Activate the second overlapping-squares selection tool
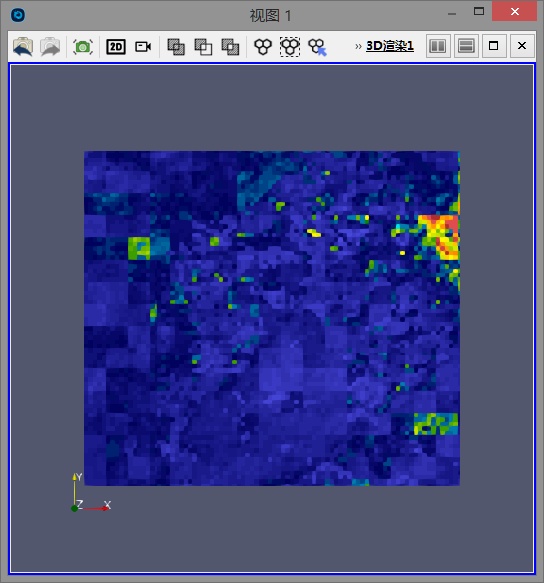The width and height of the screenshot is (544, 583). pyautogui.click(x=203, y=47)
